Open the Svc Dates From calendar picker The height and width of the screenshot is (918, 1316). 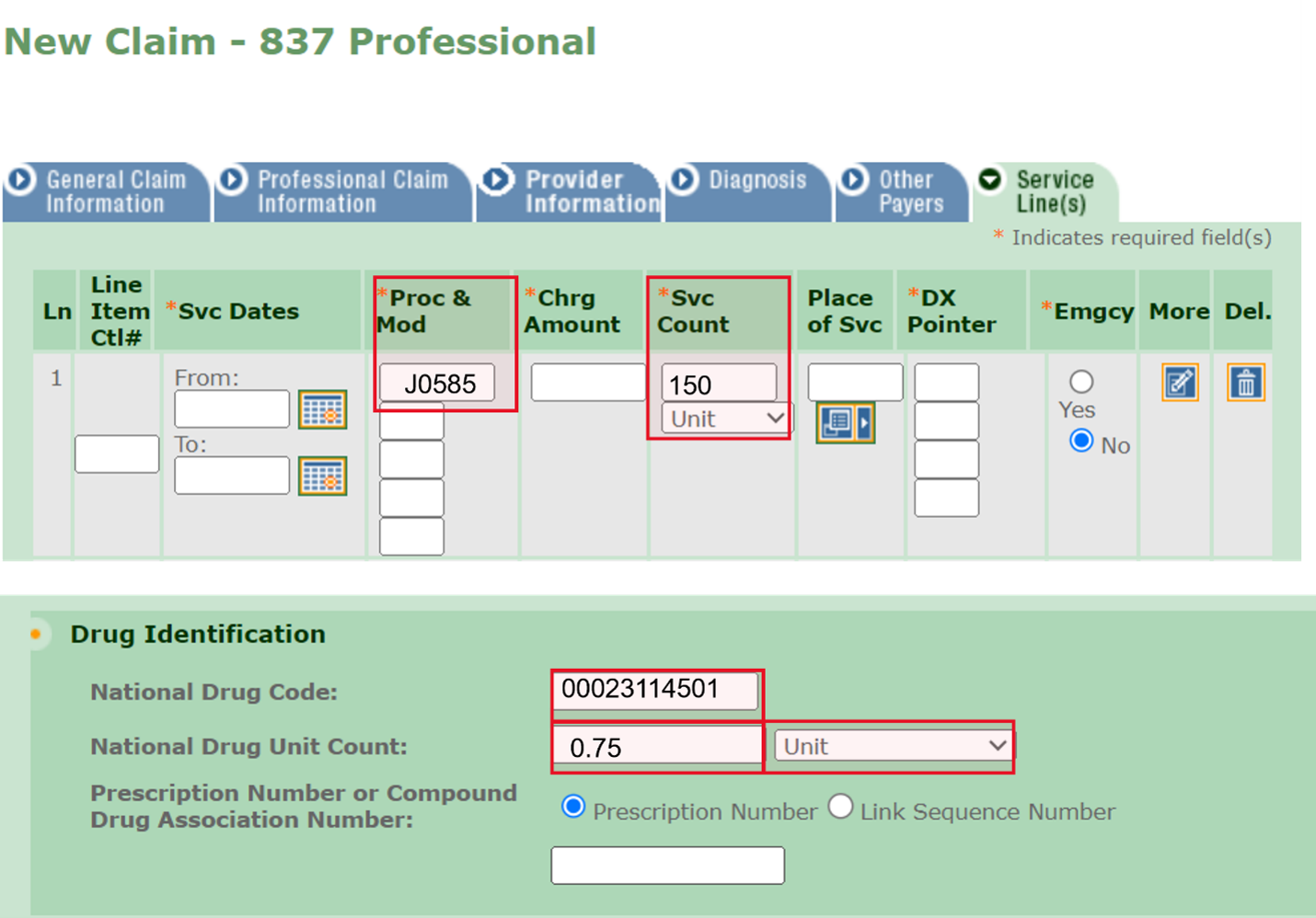322,409
